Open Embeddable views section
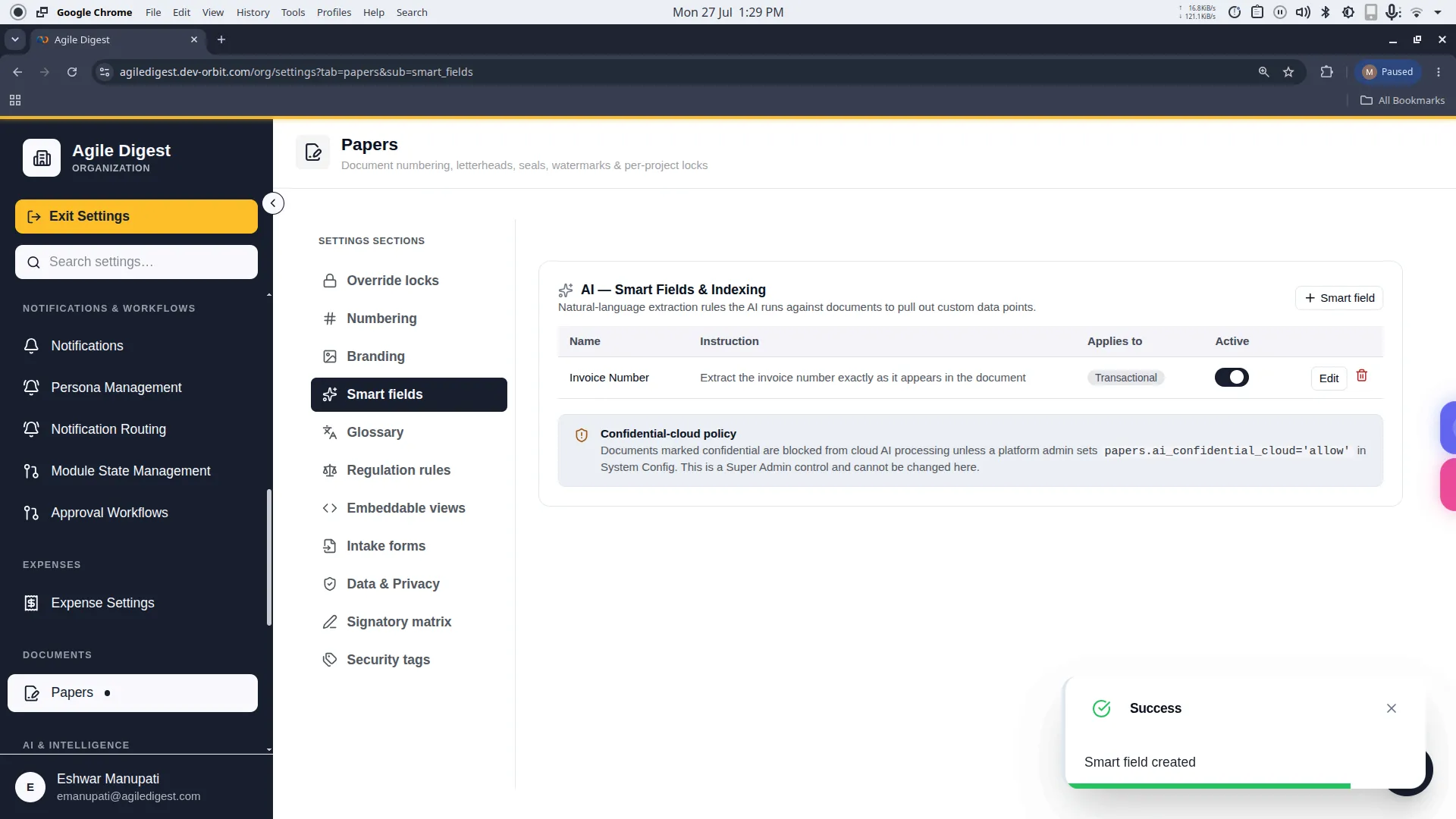 409,508
